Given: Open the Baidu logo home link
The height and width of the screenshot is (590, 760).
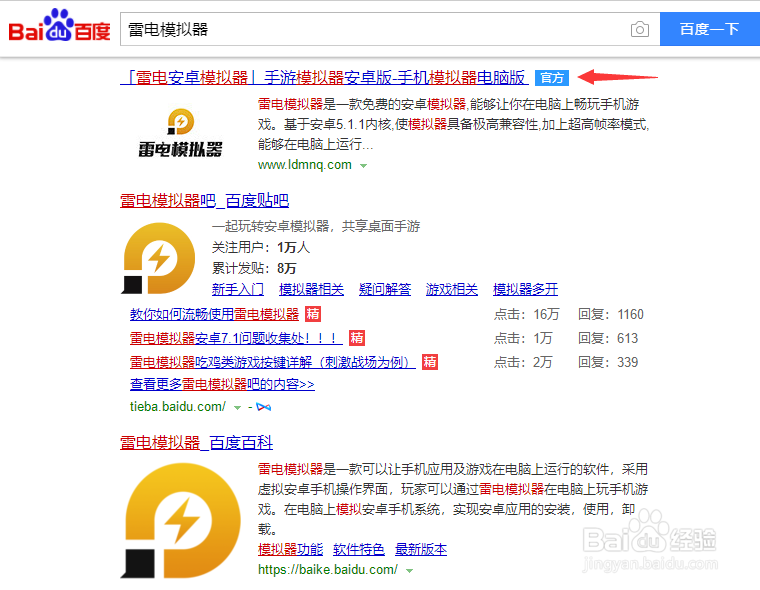Looking at the screenshot, I should pyautogui.click(x=60, y=26).
